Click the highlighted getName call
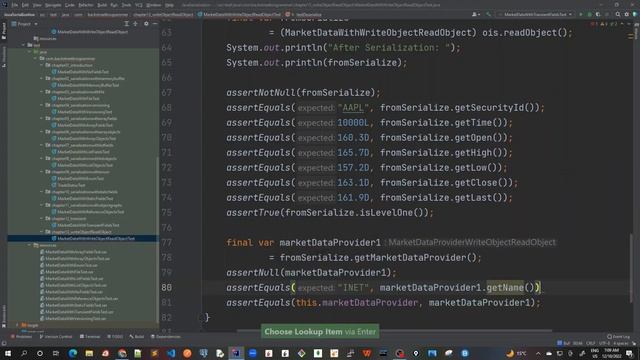The height and width of the screenshot is (360, 640). 505,288
